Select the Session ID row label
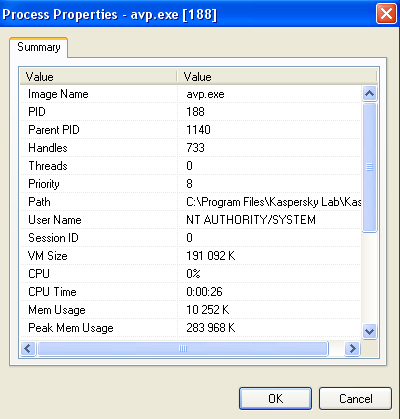The image size is (400, 419). [53, 238]
